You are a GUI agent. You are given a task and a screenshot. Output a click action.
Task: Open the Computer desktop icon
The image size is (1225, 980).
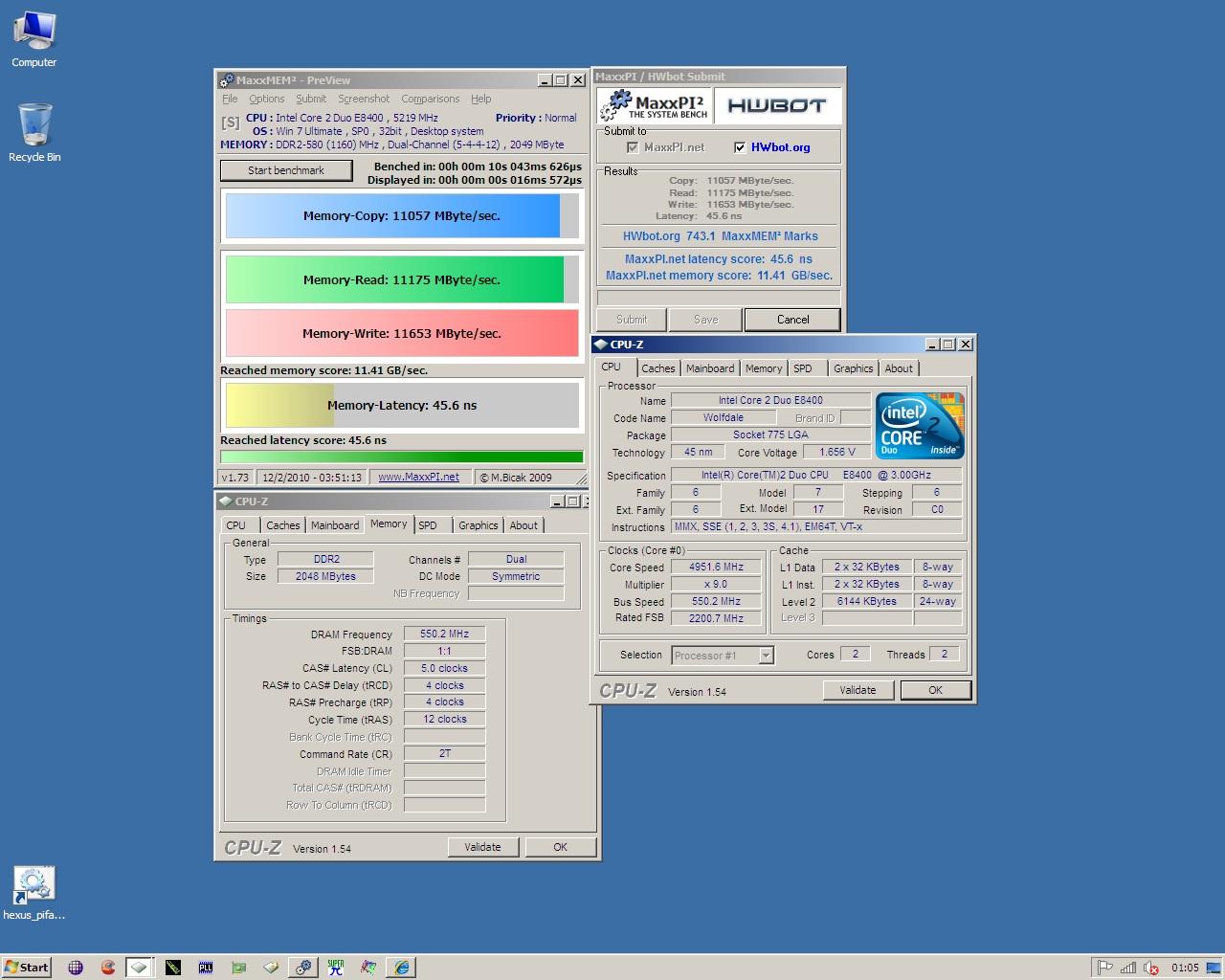pyautogui.click(x=34, y=40)
